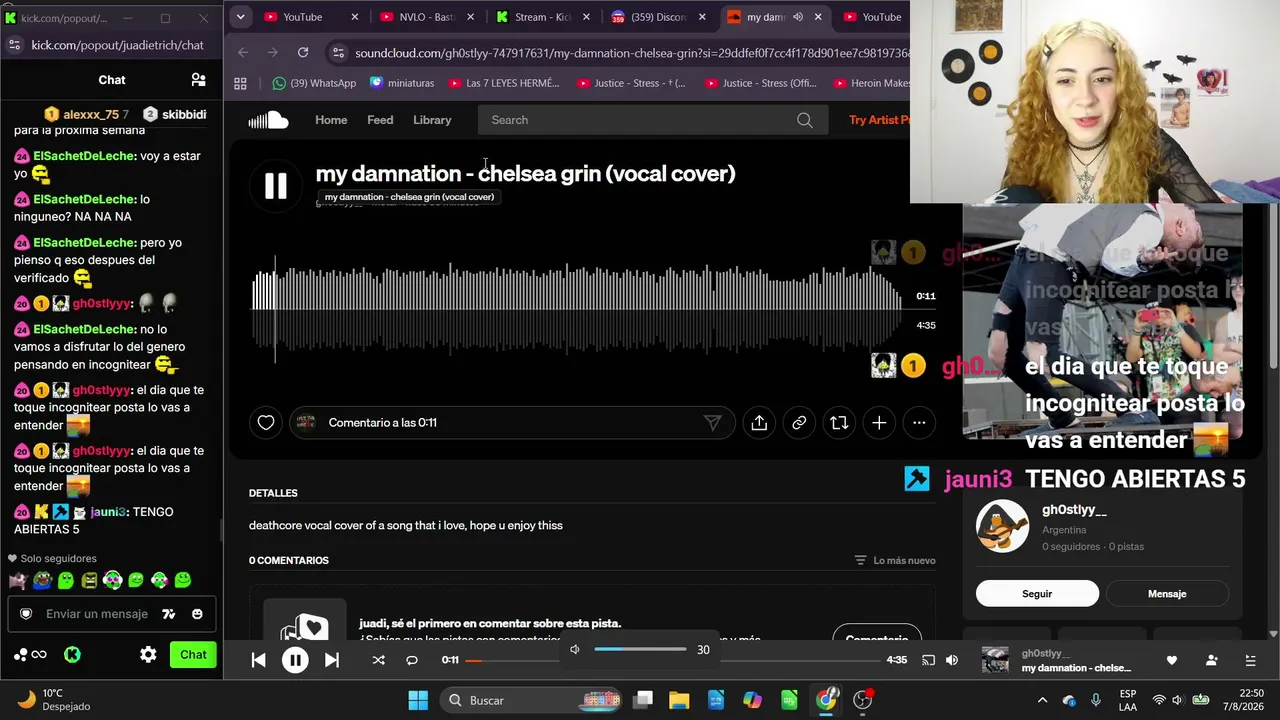The image size is (1280, 720).
Task: Toggle repeat in the player bar
Action: click(412, 660)
